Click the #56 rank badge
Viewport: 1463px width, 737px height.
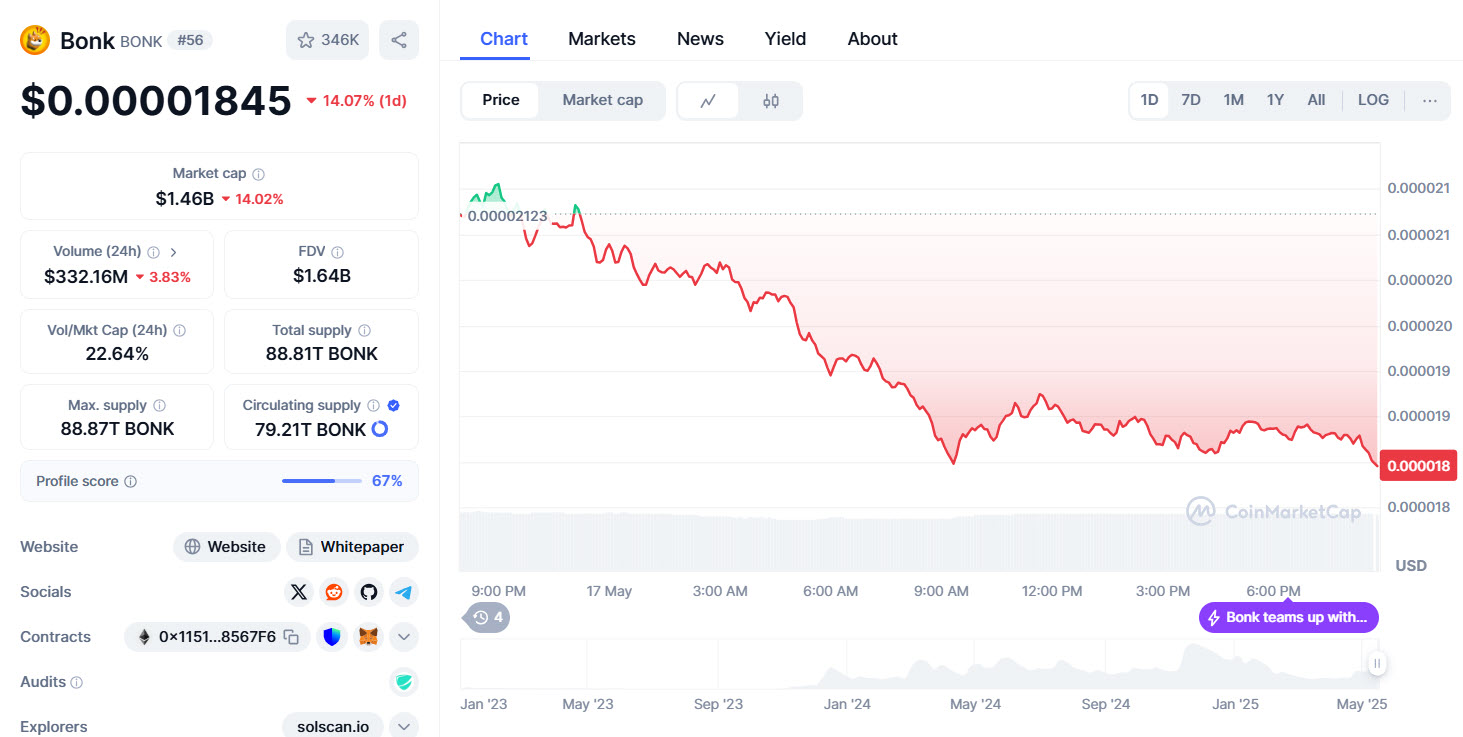coord(189,40)
